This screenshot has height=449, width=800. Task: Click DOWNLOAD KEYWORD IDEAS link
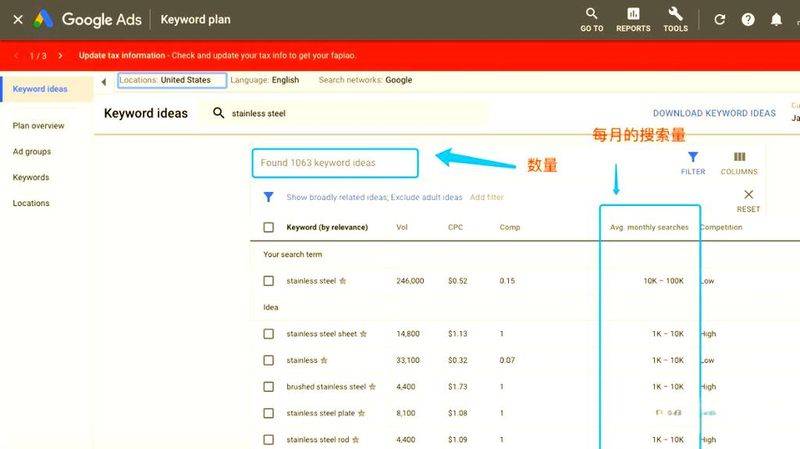(x=714, y=113)
